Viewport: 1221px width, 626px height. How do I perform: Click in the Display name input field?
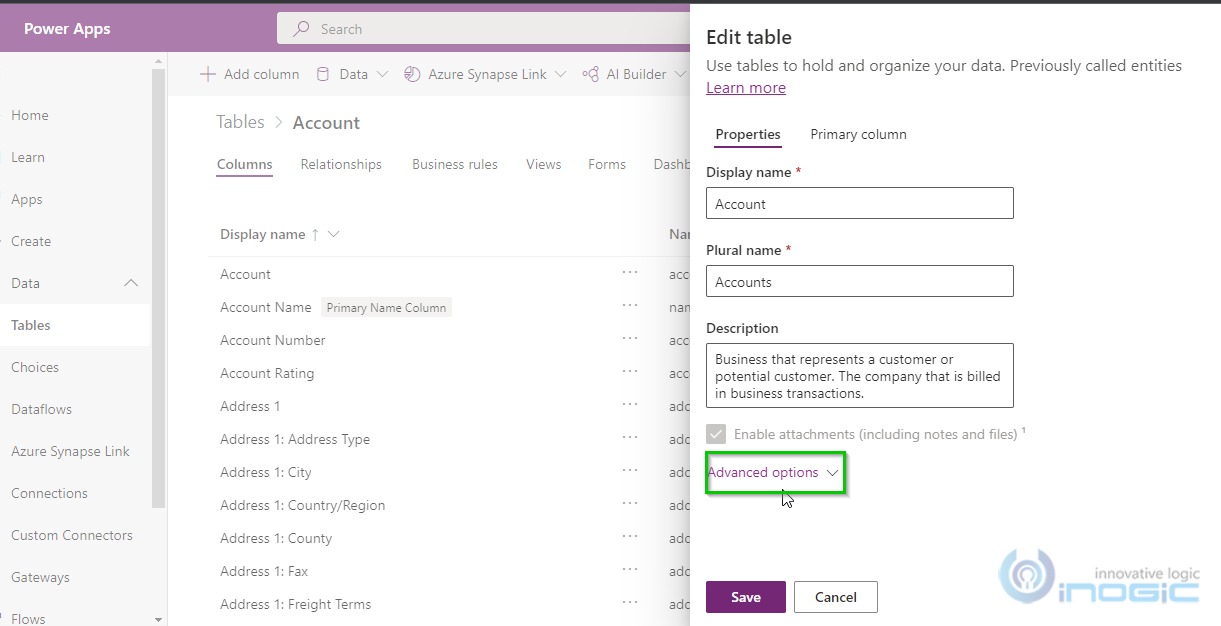pyautogui.click(x=860, y=203)
